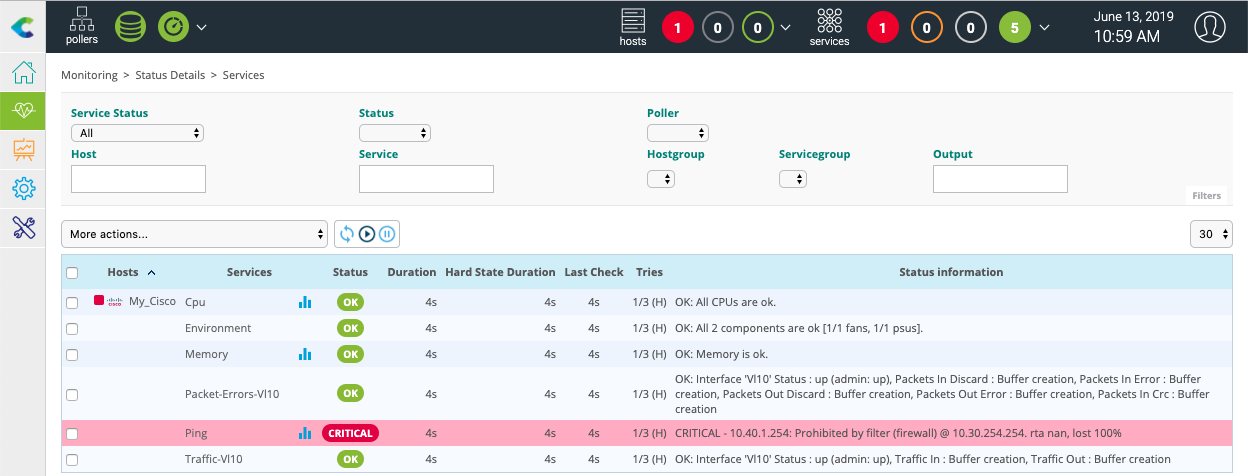Click the refresh icon
This screenshot has height=476, width=1248.
[347, 234]
